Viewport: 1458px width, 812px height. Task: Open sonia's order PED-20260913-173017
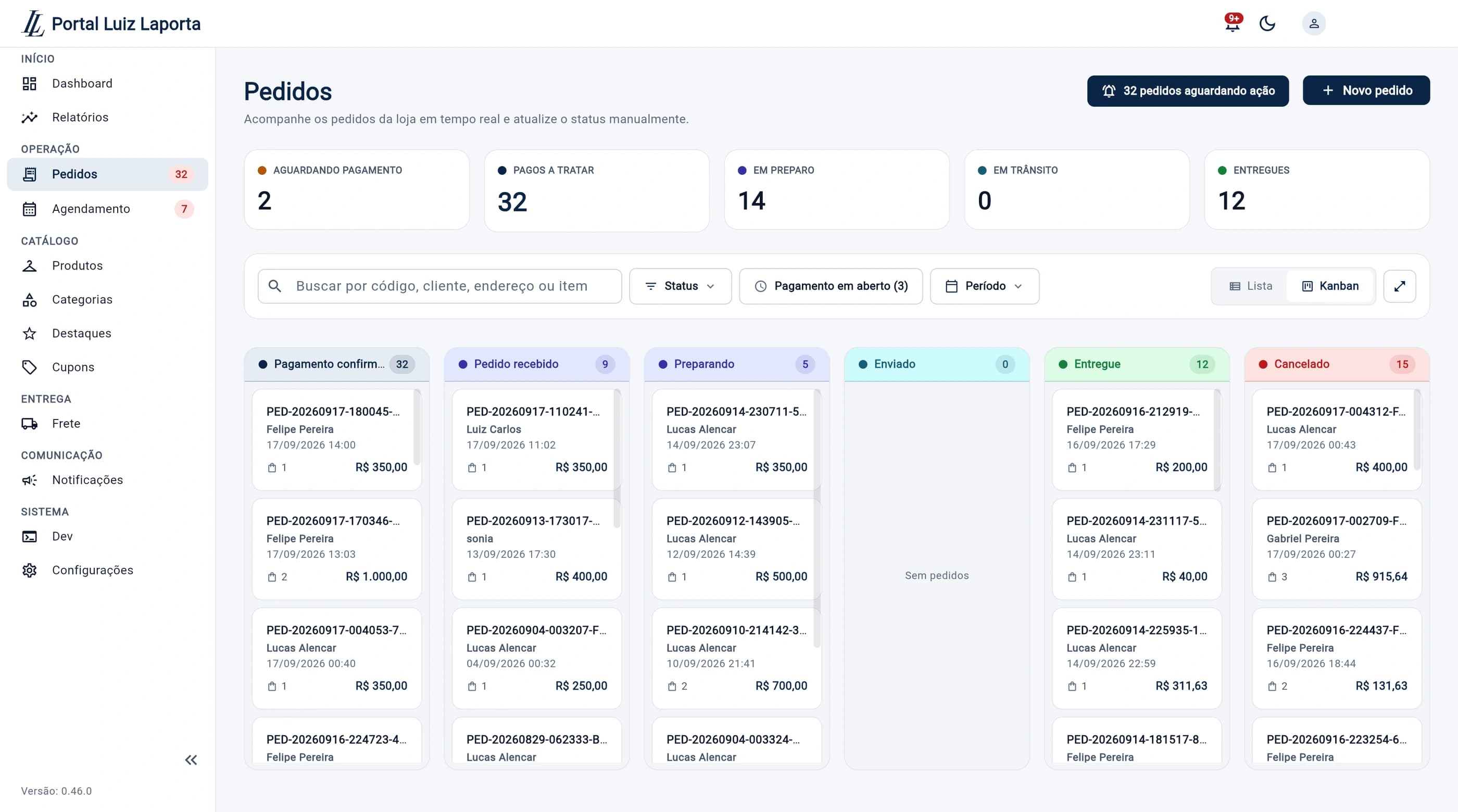click(536, 548)
